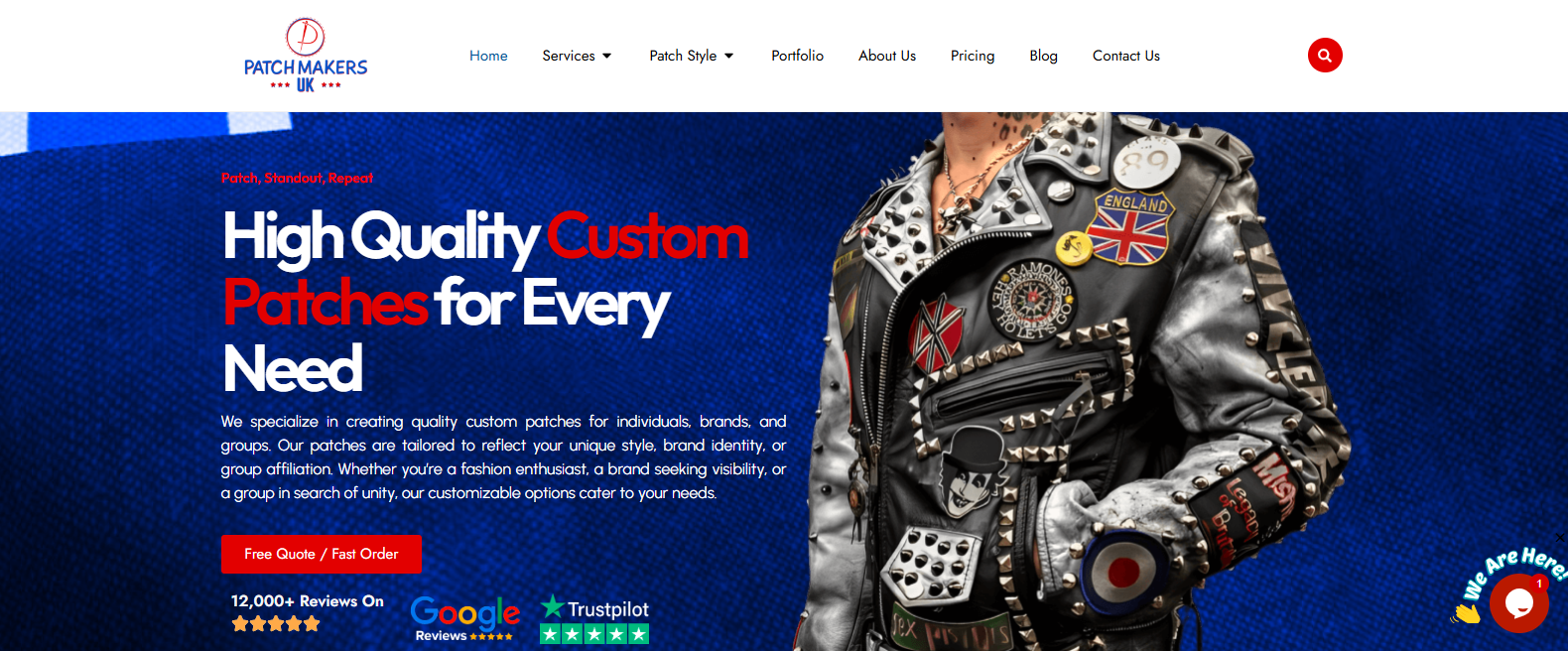
Task: Click the red search icon button
Action: 1325,56
